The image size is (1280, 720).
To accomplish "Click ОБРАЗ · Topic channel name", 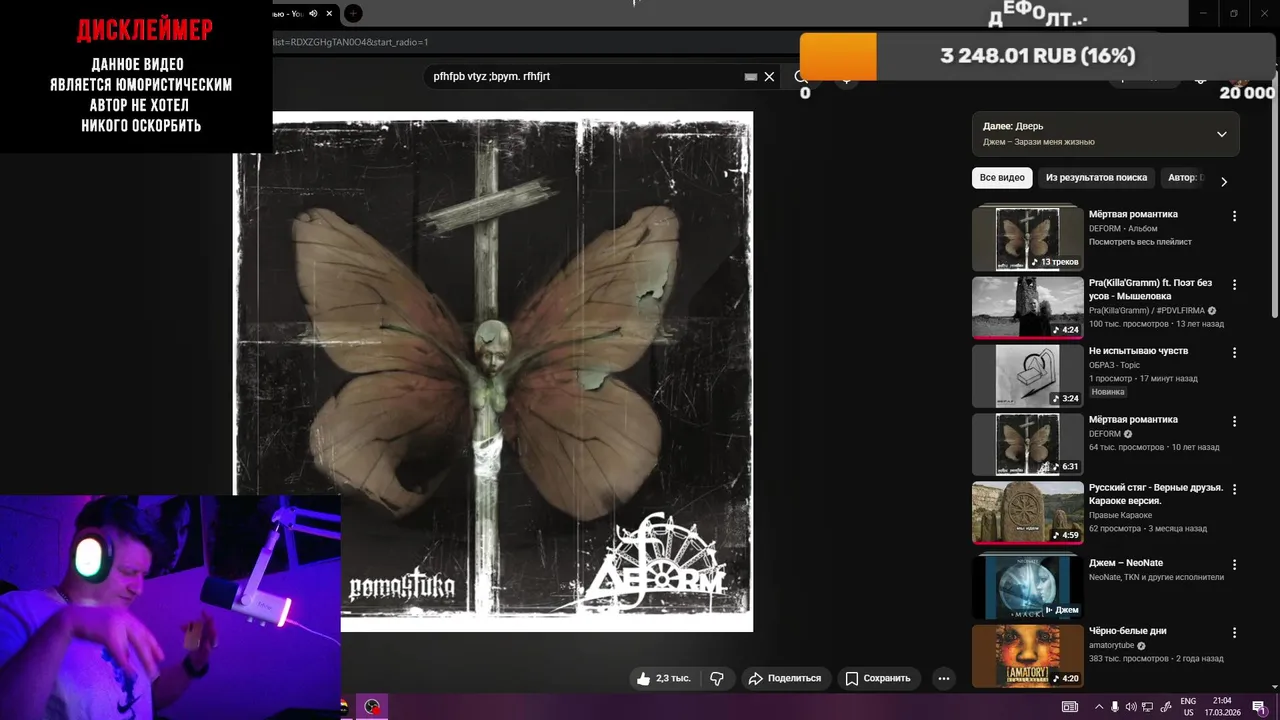I will coord(1114,365).
